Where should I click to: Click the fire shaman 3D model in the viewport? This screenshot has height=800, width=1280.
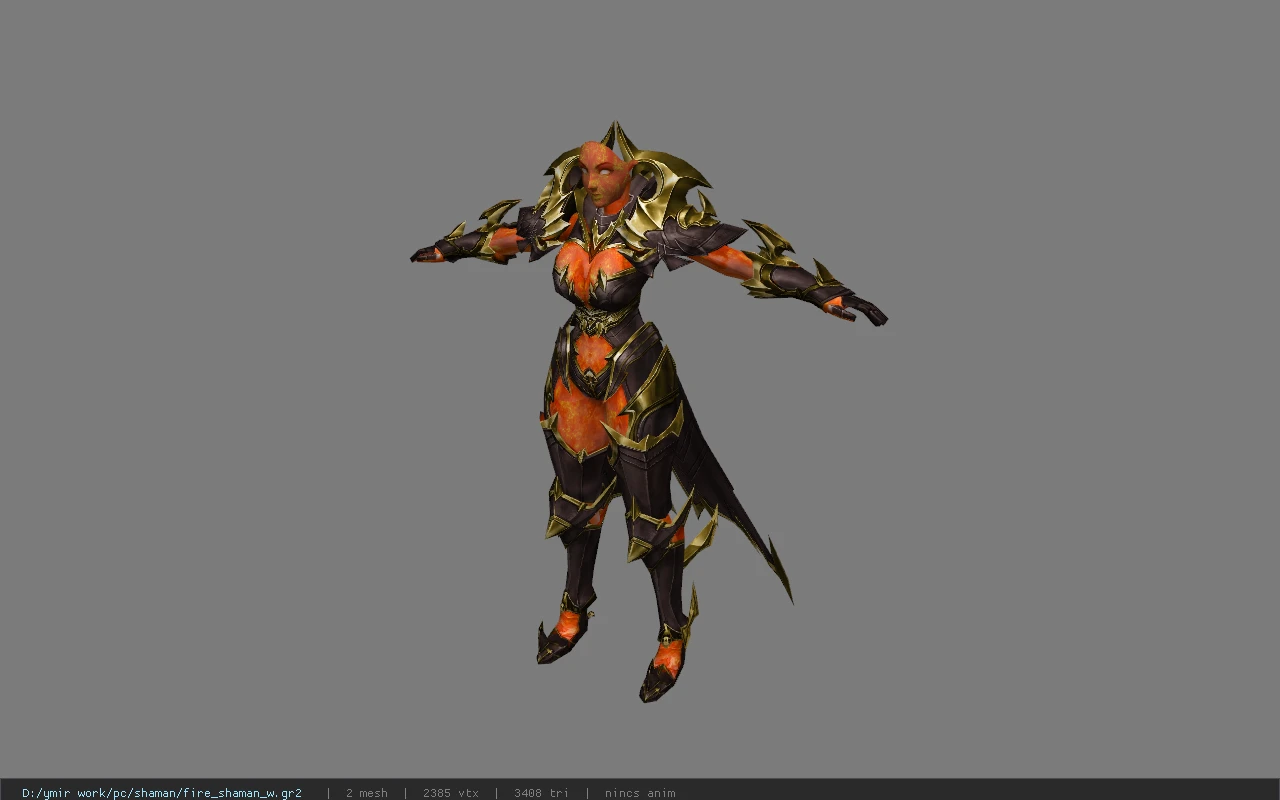coord(648,411)
